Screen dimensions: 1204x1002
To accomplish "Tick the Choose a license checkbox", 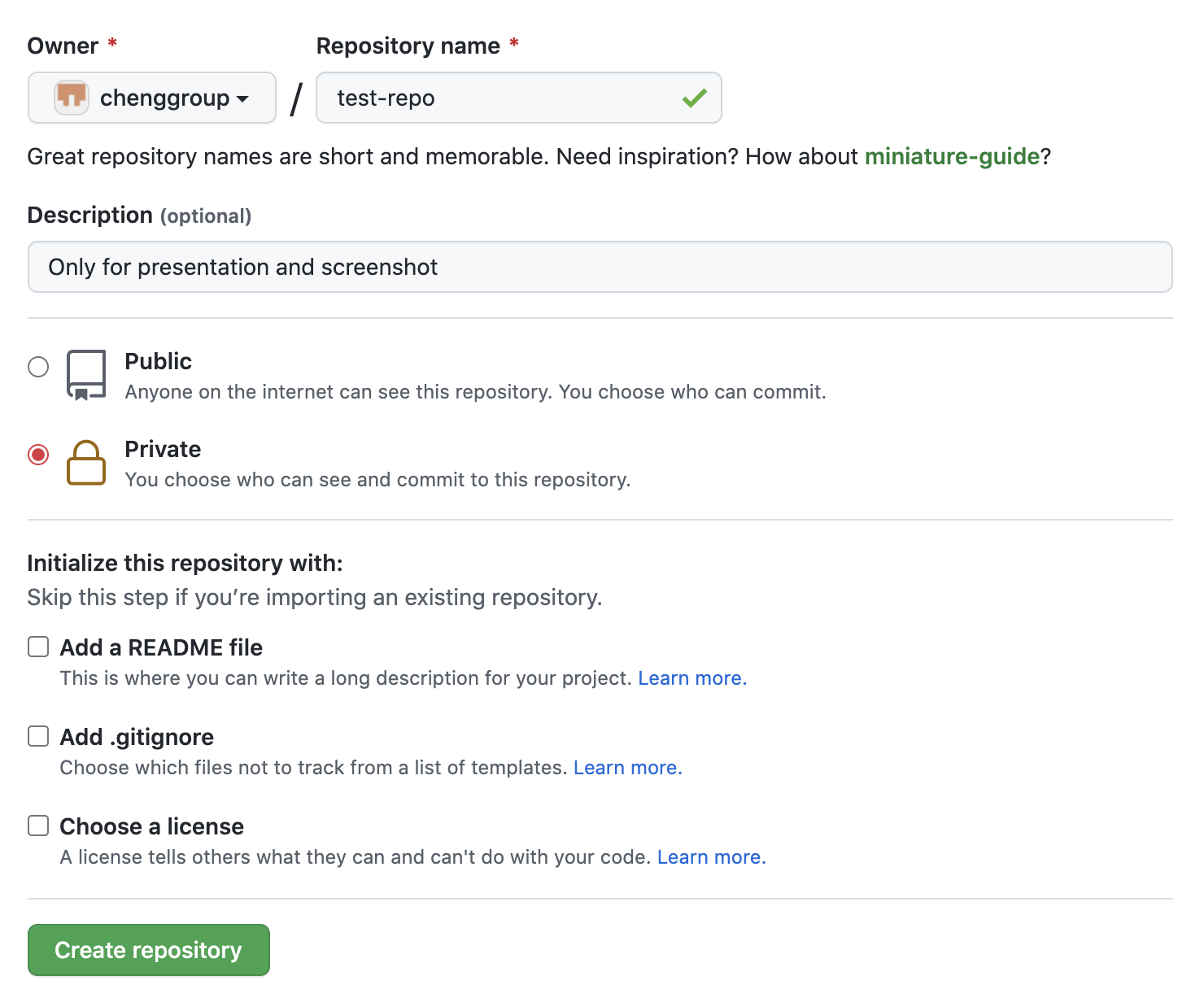I will pyautogui.click(x=38, y=826).
